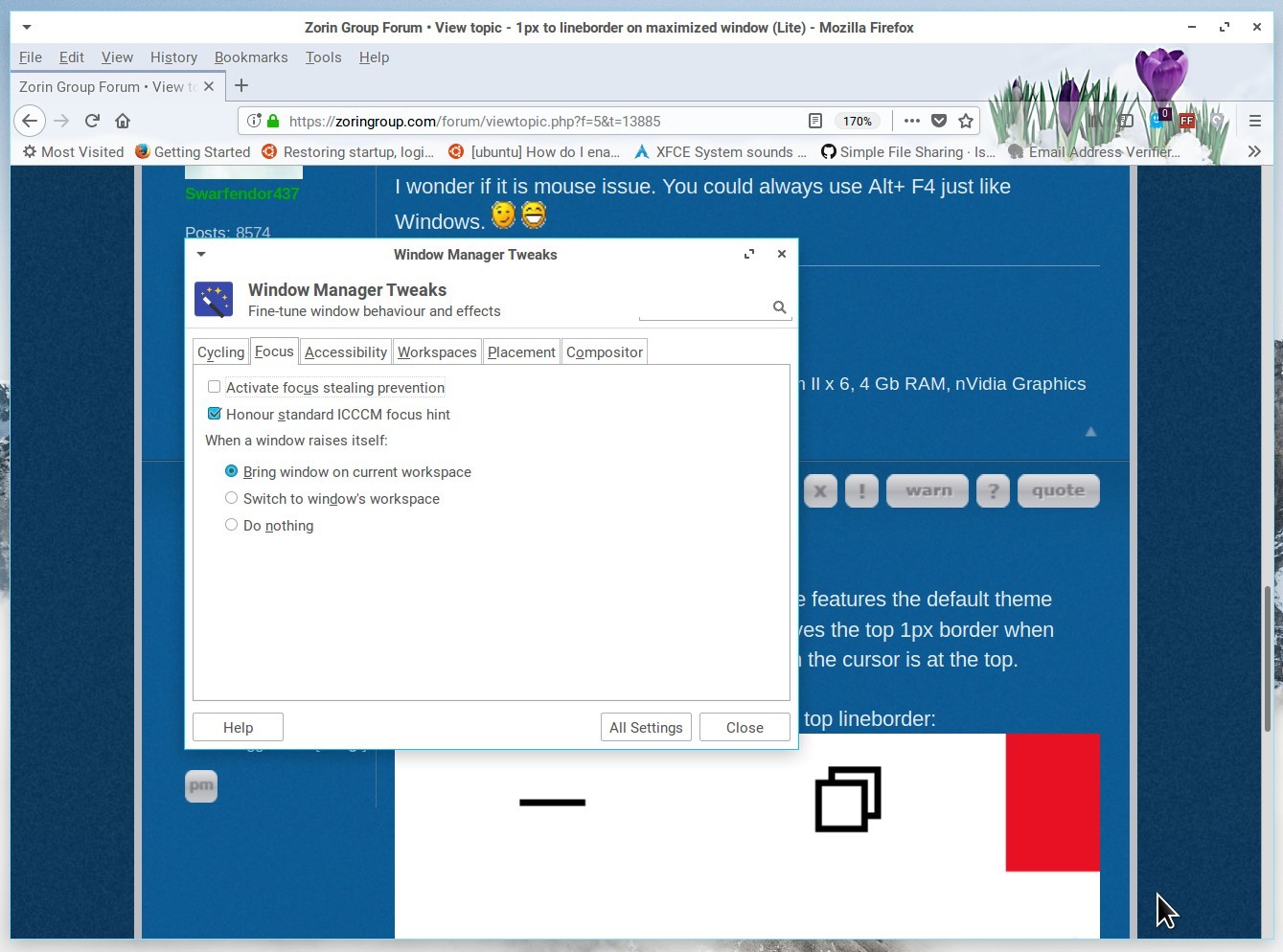This screenshot has height=952, width=1283.
Task: Bookmark this page with the star icon
Action: [966, 121]
